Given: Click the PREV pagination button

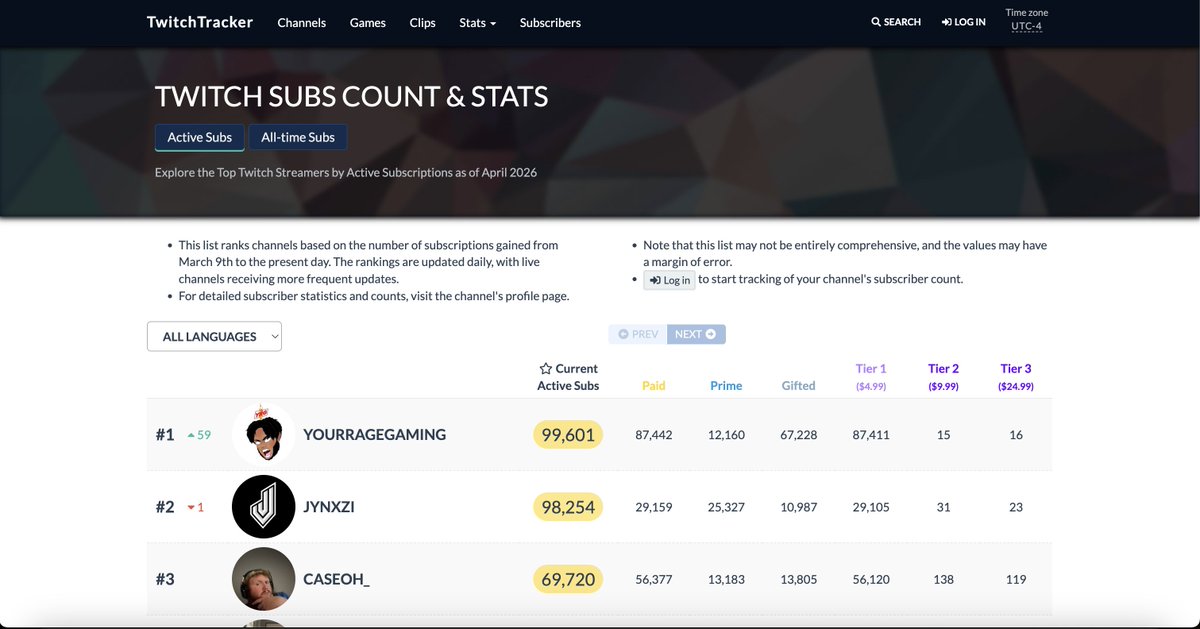Looking at the screenshot, I should point(638,334).
